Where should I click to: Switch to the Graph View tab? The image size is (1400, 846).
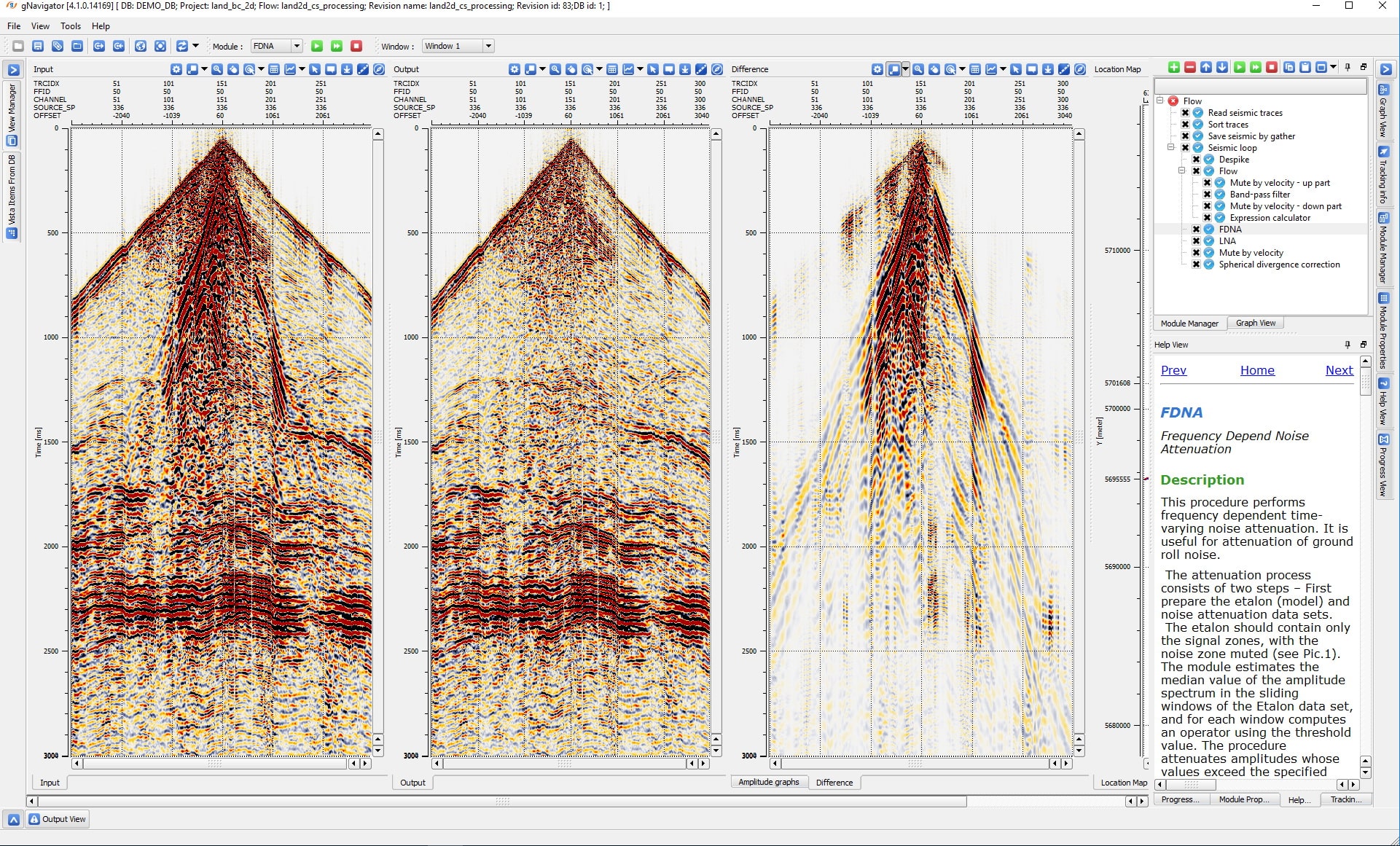tap(1255, 323)
